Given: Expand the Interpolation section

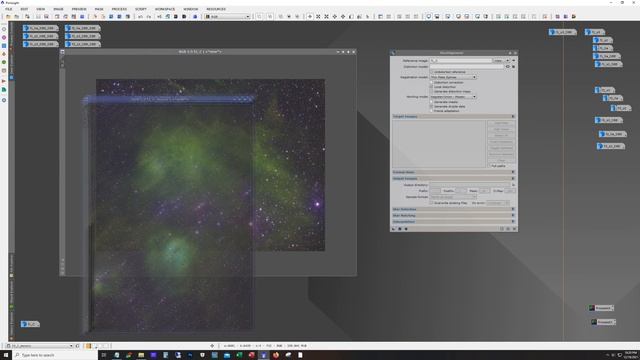Looking at the screenshot, I should (x=513, y=222).
